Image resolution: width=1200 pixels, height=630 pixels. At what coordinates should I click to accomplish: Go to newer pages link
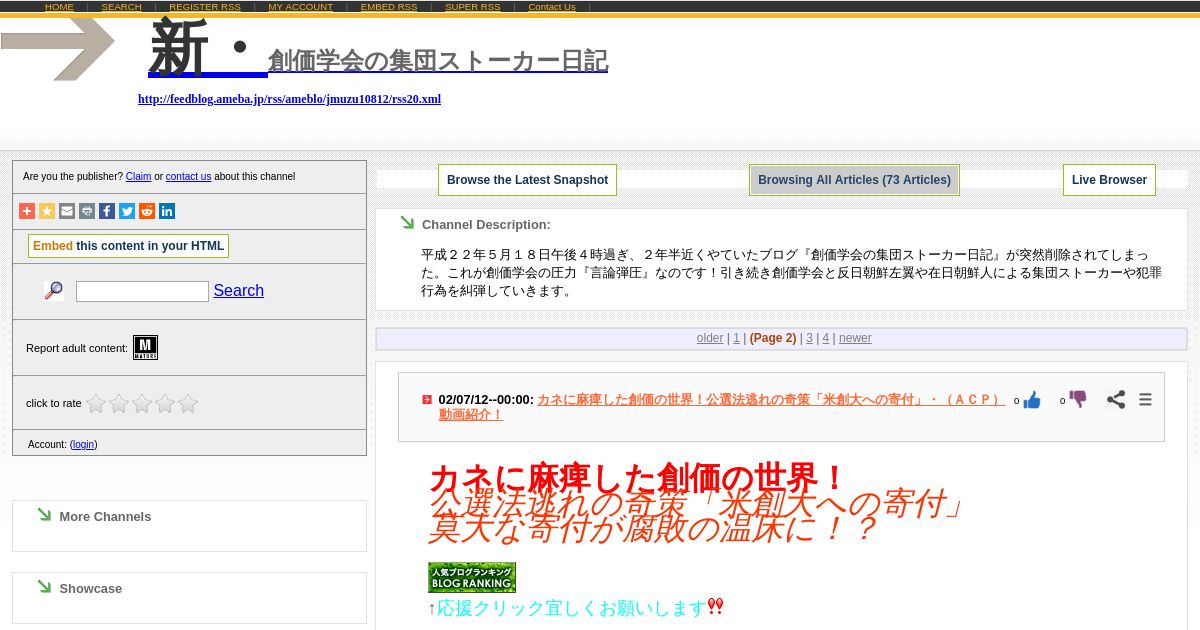click(855, 338)
